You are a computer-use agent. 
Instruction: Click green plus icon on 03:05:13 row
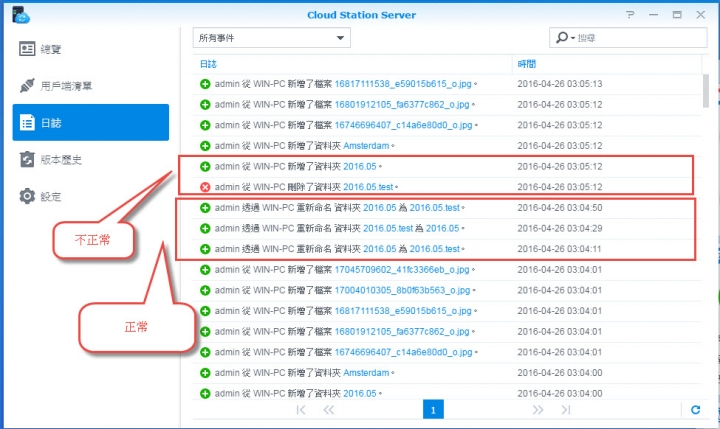pyautogui.click(x=205, y=84)
